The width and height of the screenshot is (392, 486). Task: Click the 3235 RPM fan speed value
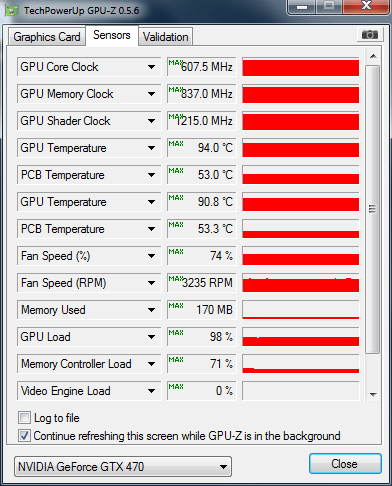(x=202, y=283)
